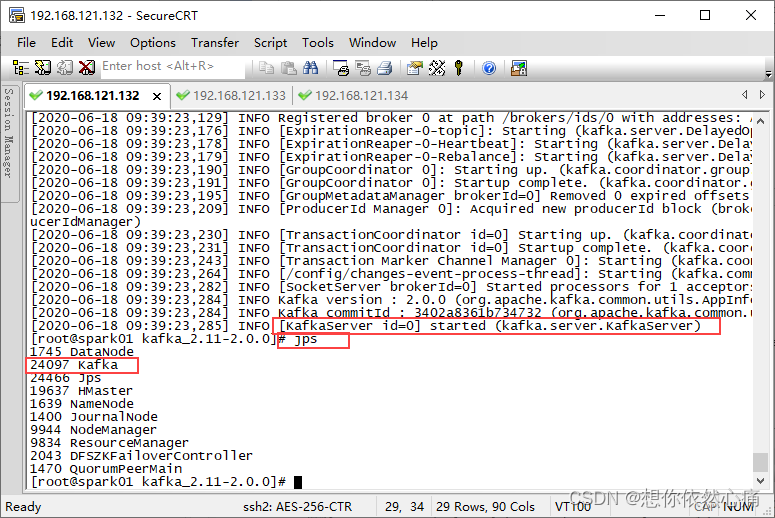Click the last terminal prompt cursor line
Image resolution: width=775 pixels, height=518 pixels.
click(x=166, y=481)
